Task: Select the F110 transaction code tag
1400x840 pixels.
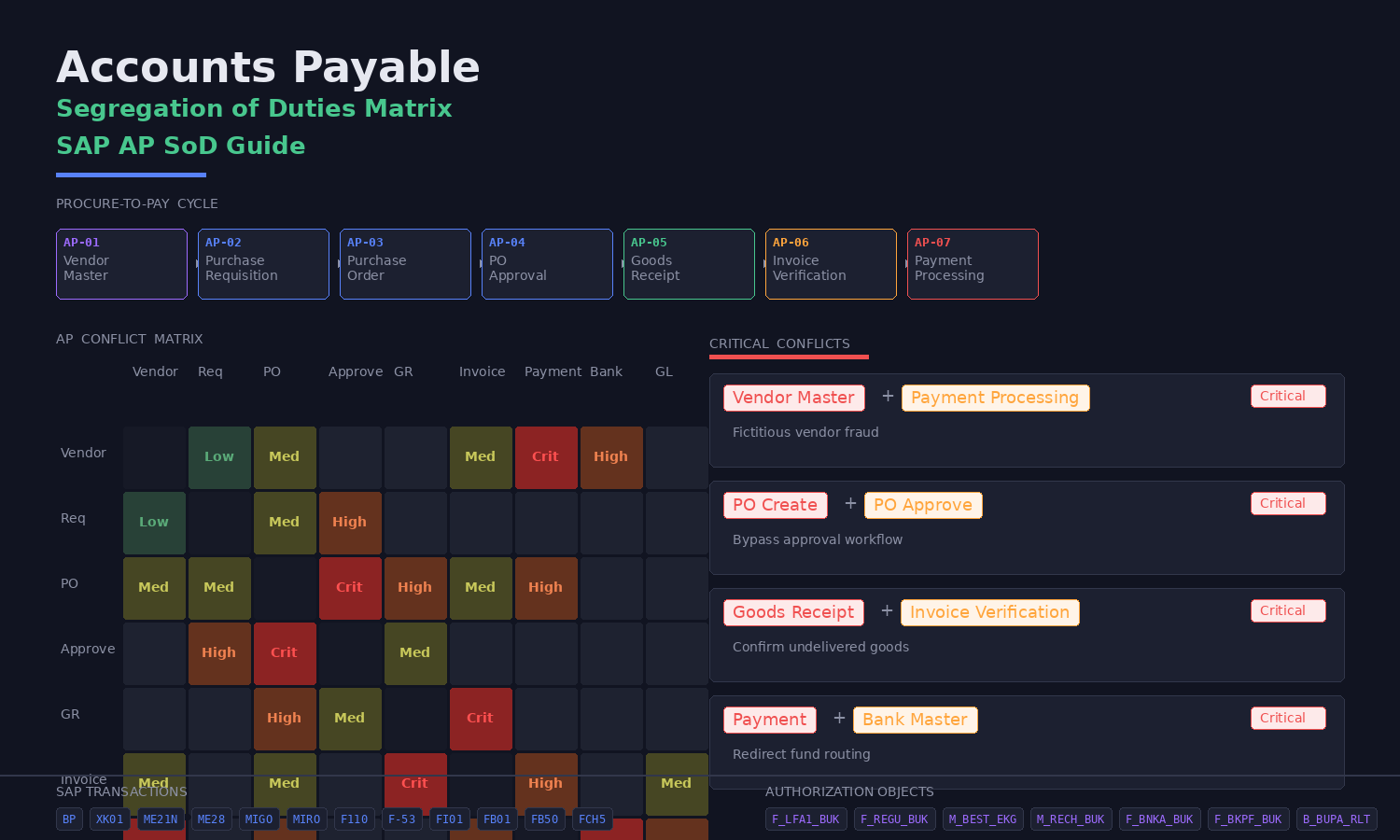Action: pyautogui.click(x=354, y=819)
